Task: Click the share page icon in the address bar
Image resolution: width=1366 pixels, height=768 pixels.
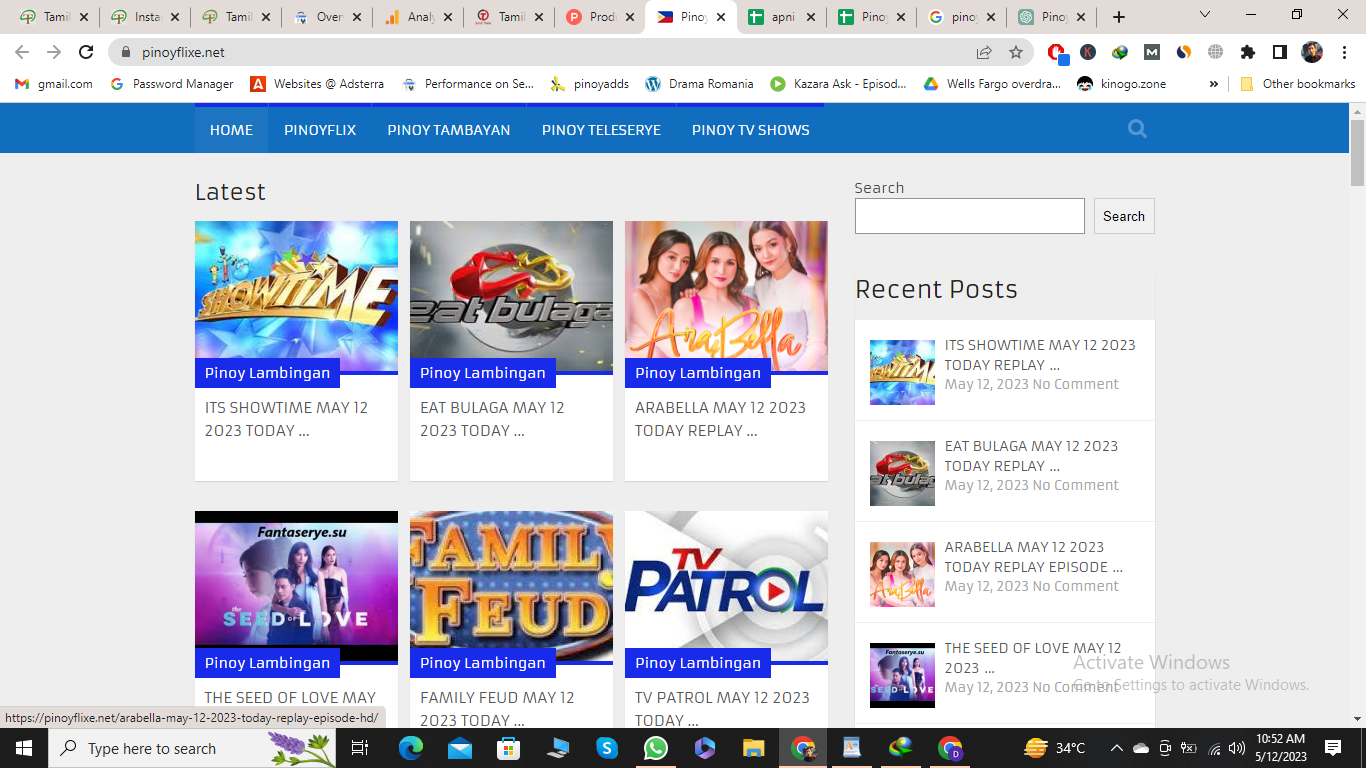Action: coord(984,52)
